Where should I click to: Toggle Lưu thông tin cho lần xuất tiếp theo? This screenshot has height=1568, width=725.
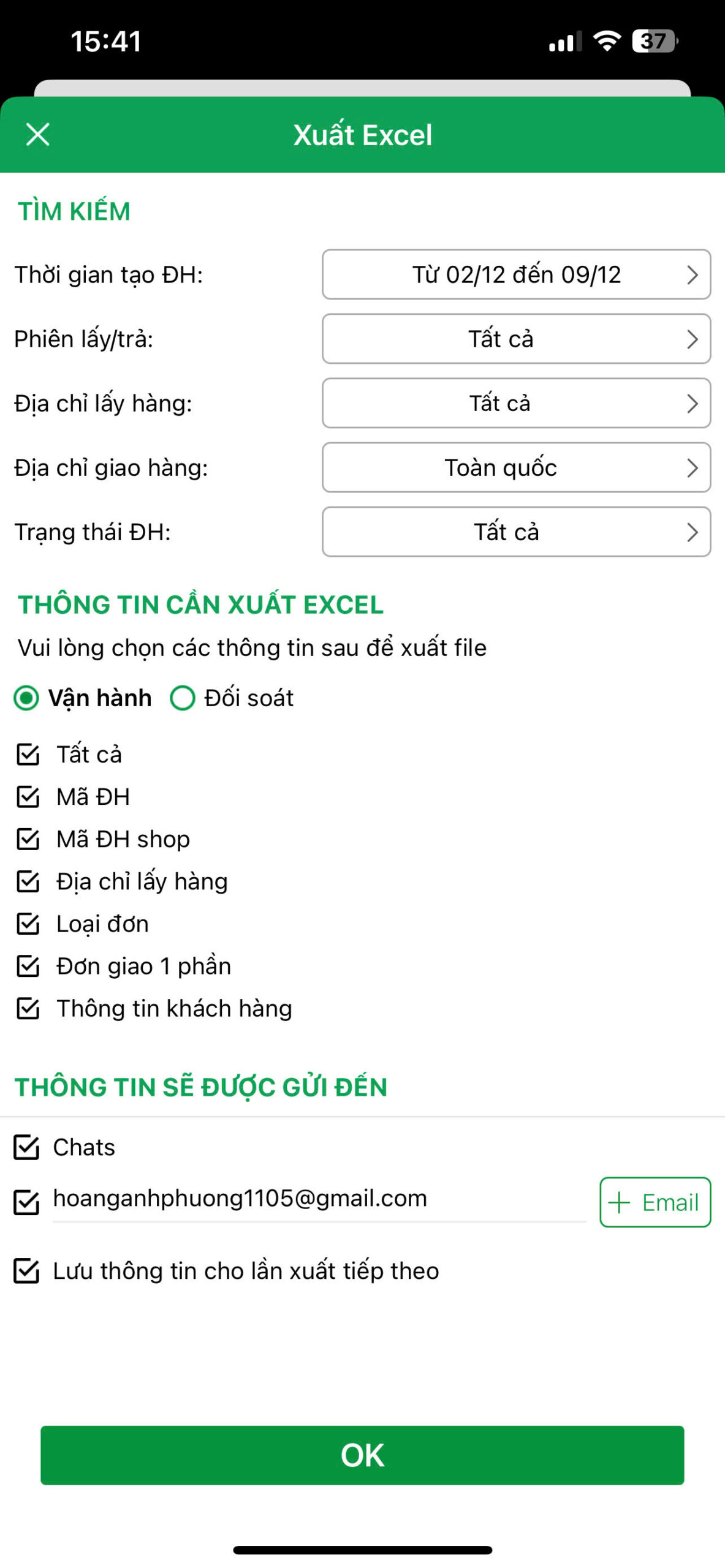[26, 1271]
